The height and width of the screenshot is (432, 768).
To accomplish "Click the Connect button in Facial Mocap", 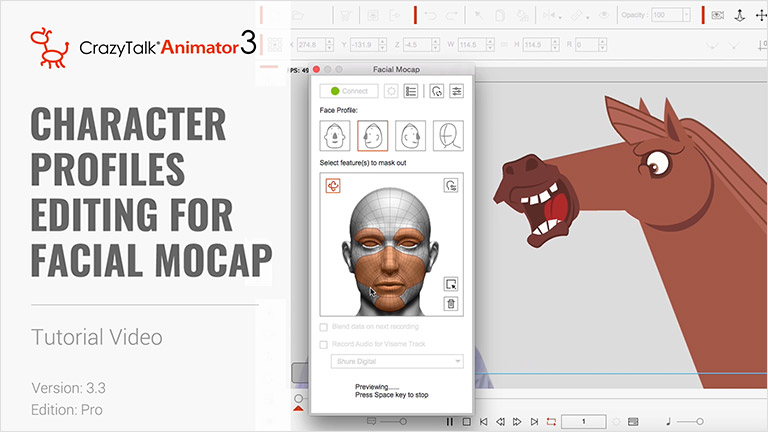I will (349, 91).
